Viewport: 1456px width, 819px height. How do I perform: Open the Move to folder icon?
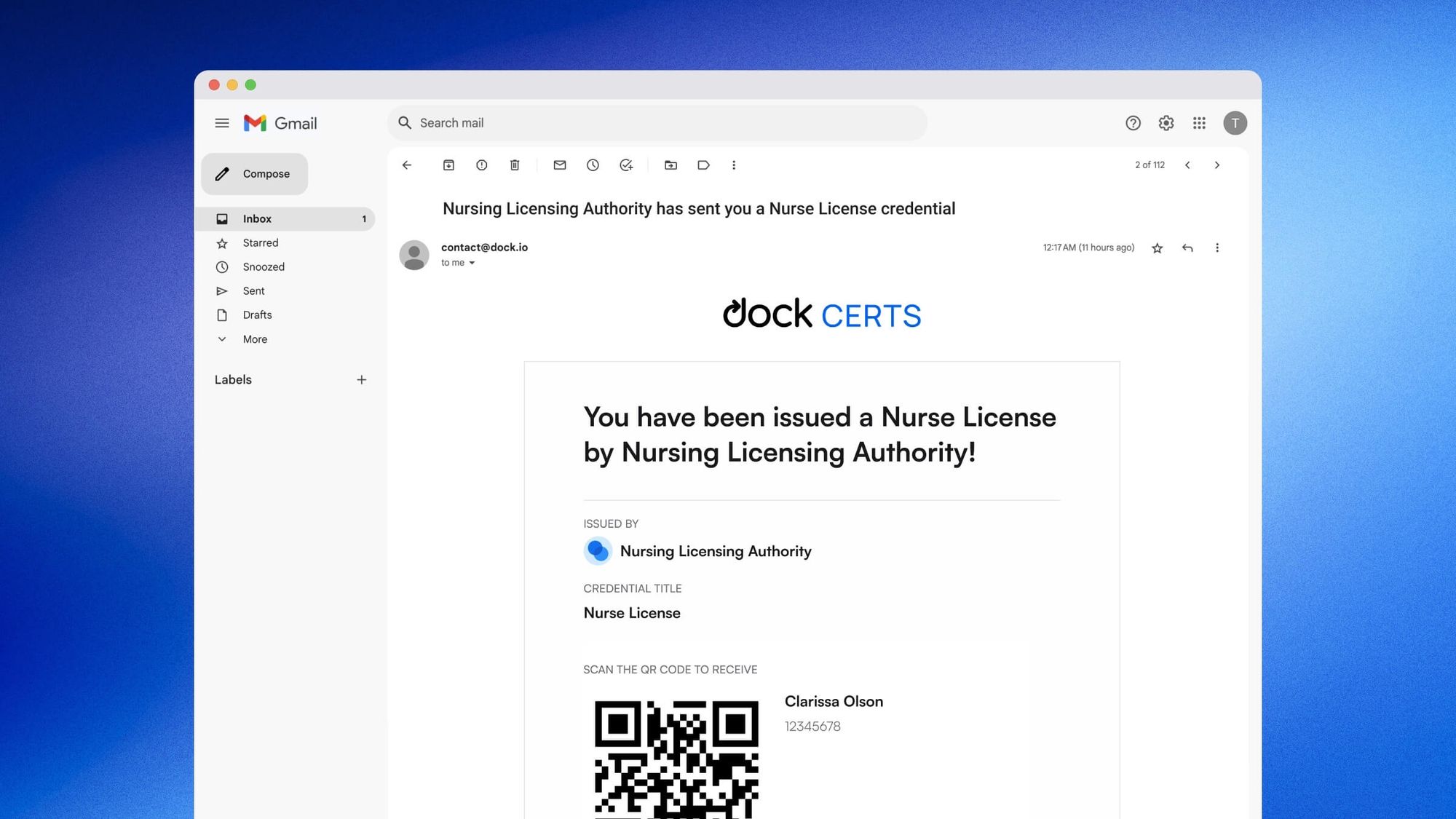(x=670, y=165)
